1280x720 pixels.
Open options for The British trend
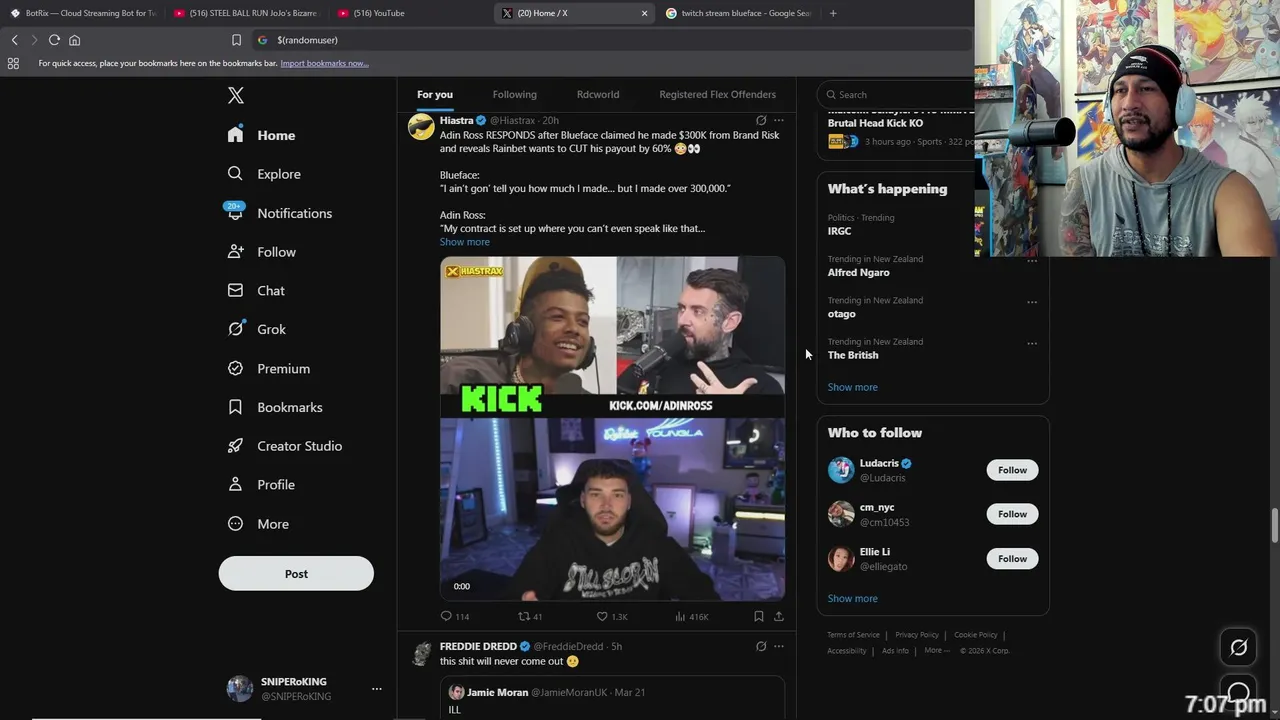(x=1032, y=343)
